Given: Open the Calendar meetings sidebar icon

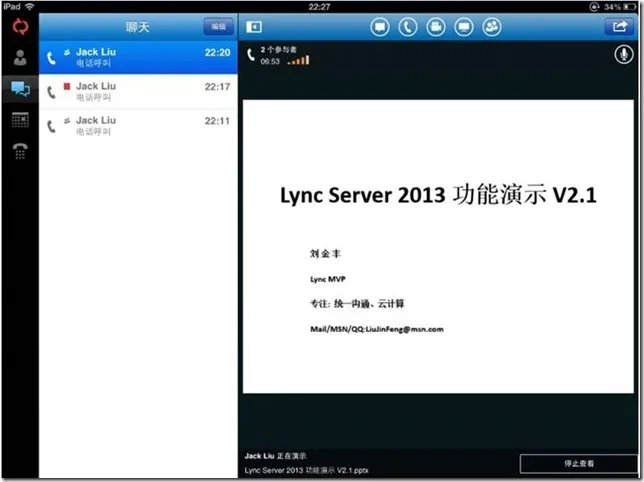Looking at the screenshot, I should [x=20, y=120].
